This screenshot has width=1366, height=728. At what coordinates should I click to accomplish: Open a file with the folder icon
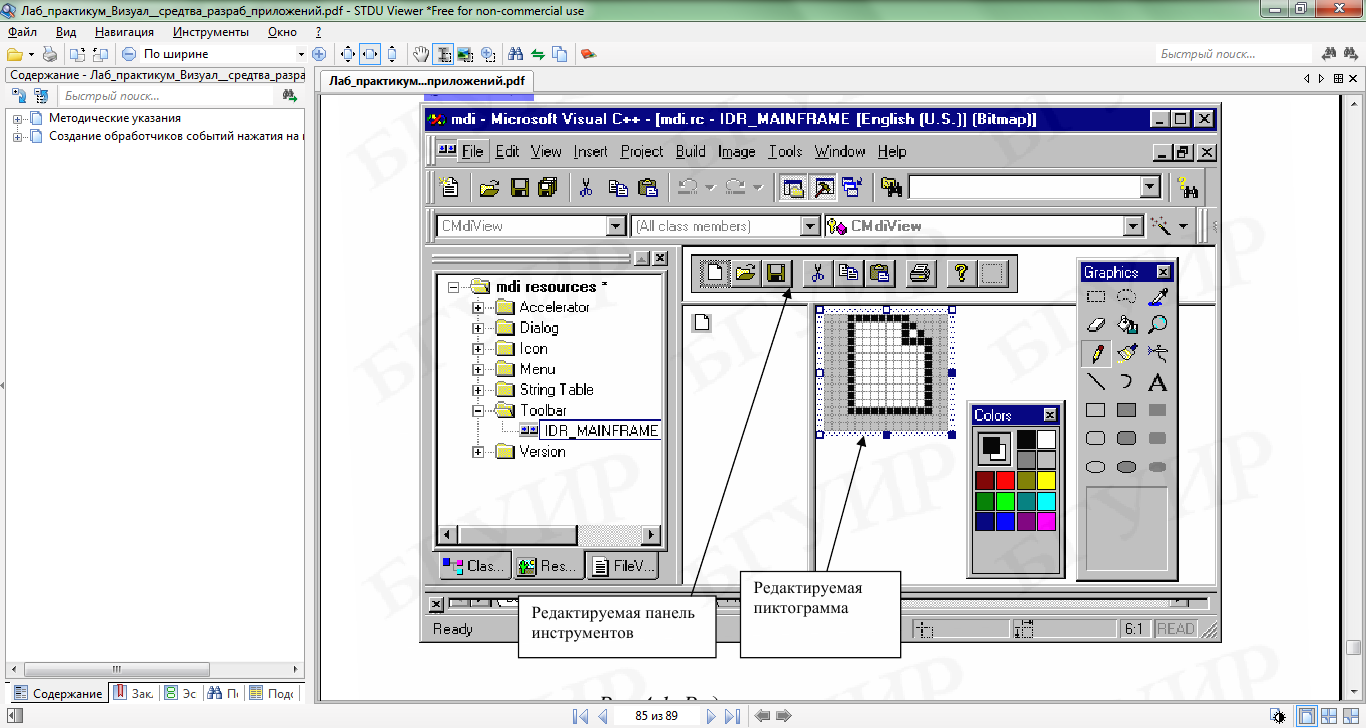point(15,54)
